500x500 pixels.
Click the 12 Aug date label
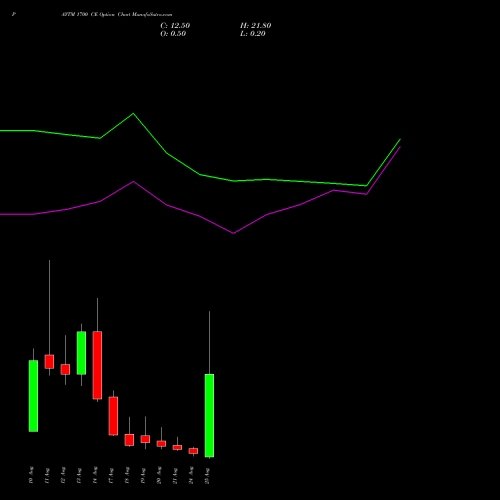point(63,475)
